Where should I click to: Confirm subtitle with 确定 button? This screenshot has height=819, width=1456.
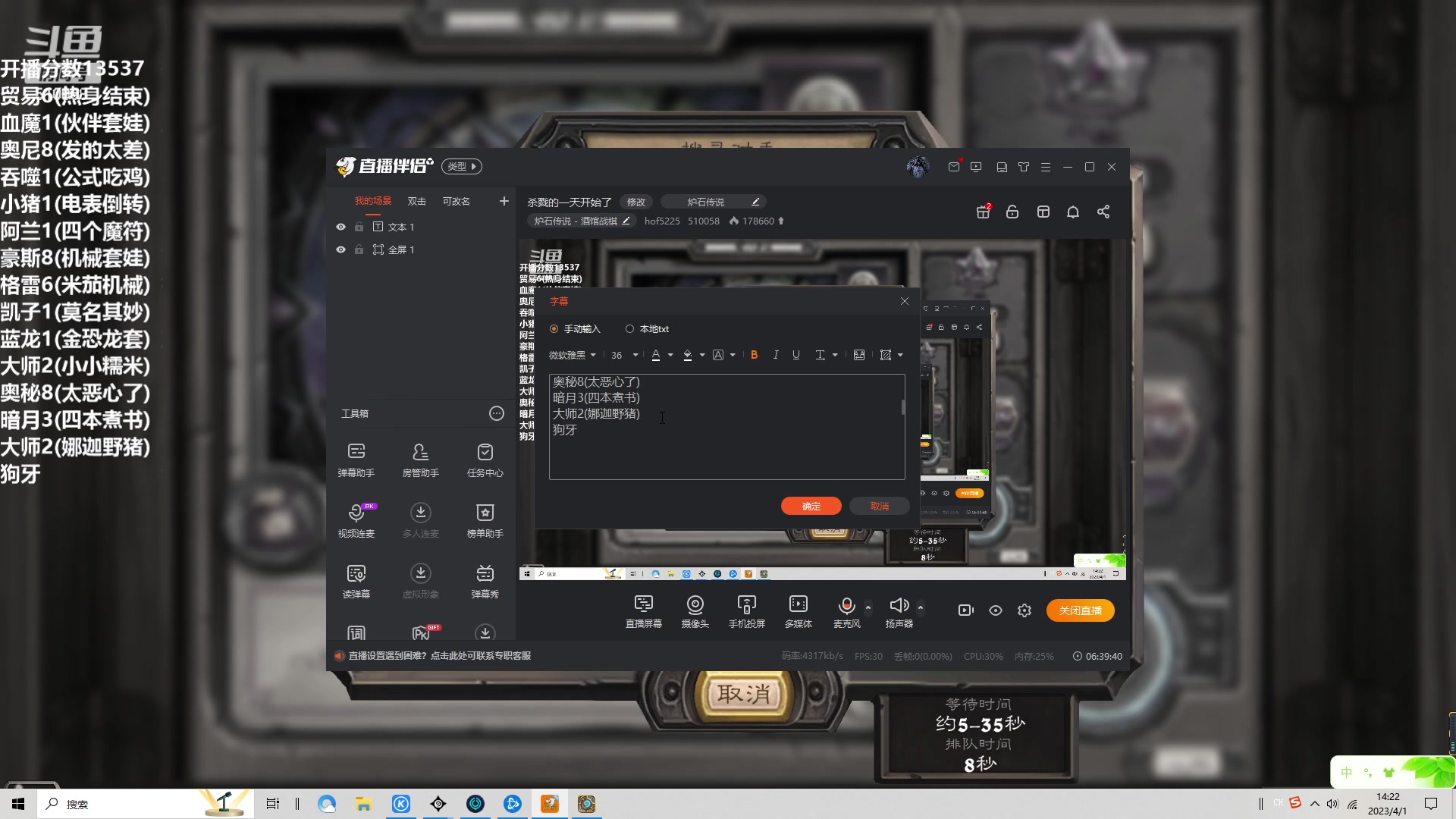tap(811, 506)
